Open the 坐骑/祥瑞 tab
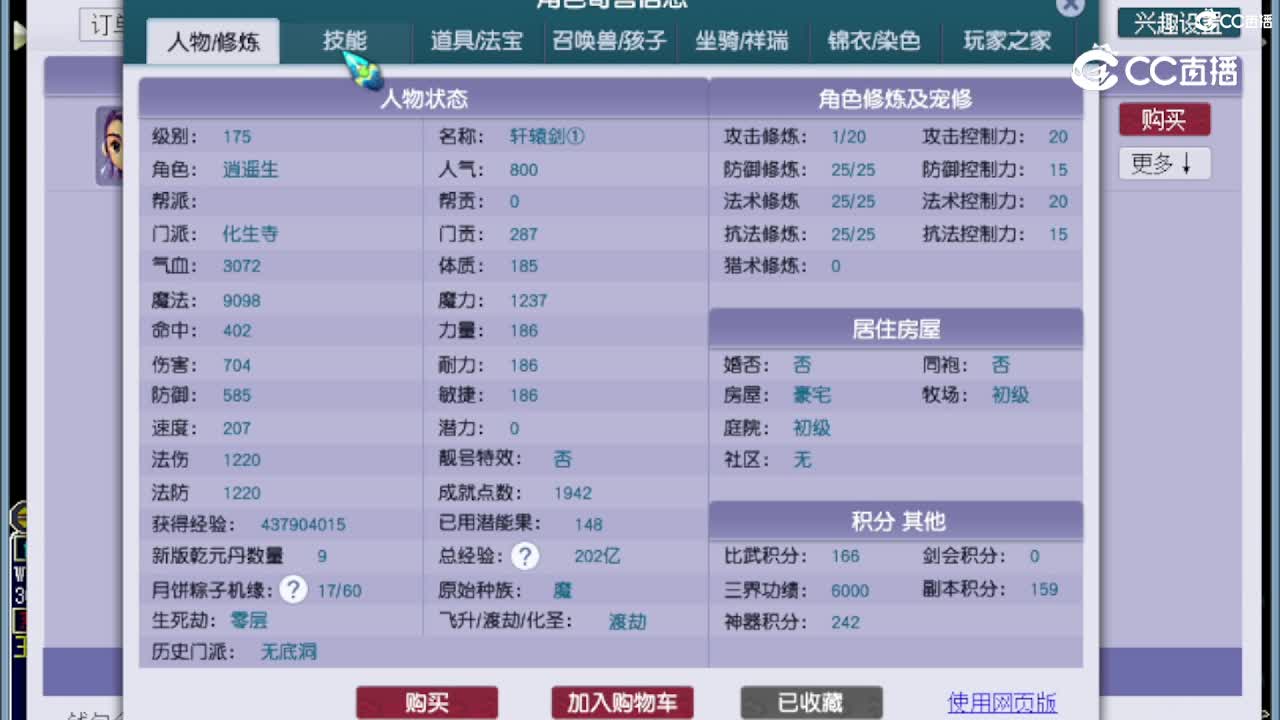The image size is (1280, 720). click(742, 42)
